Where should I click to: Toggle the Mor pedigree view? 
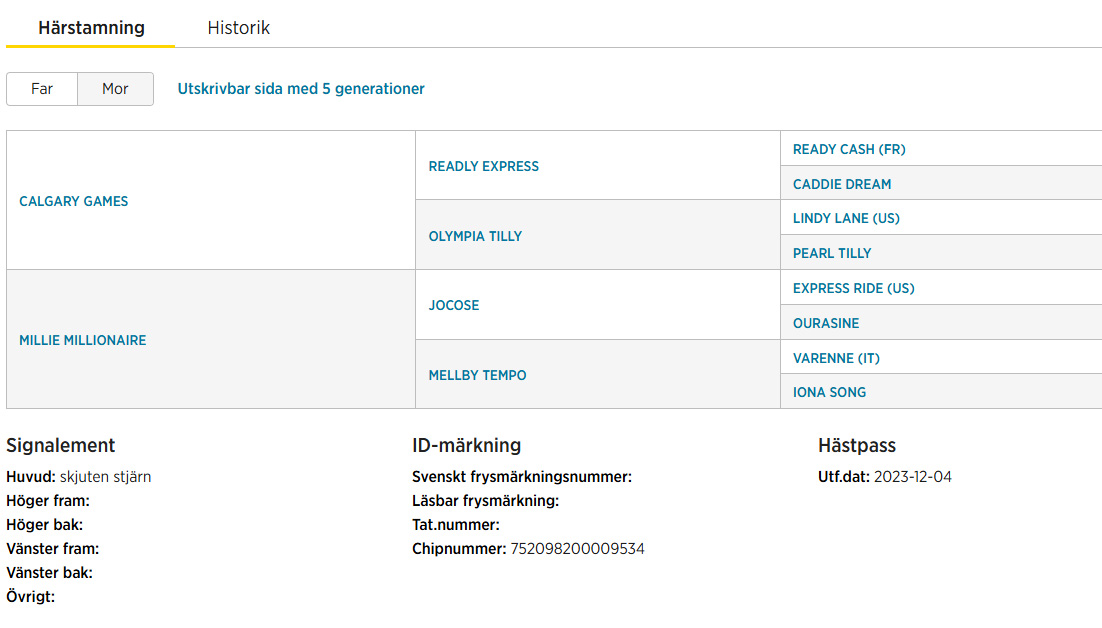click(x=115, y=89)
